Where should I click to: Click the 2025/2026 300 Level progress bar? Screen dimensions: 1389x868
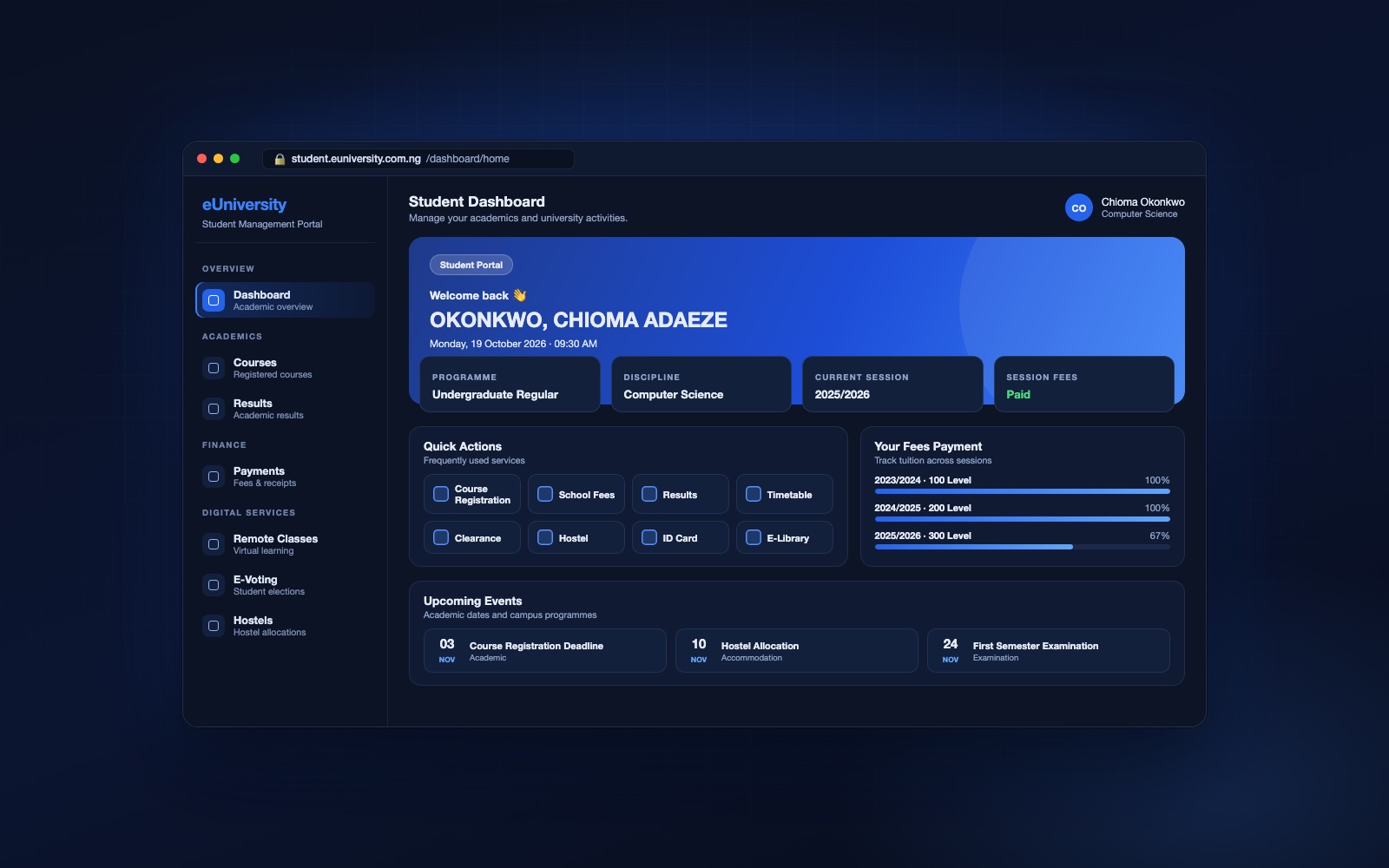tap(1023, 547)
